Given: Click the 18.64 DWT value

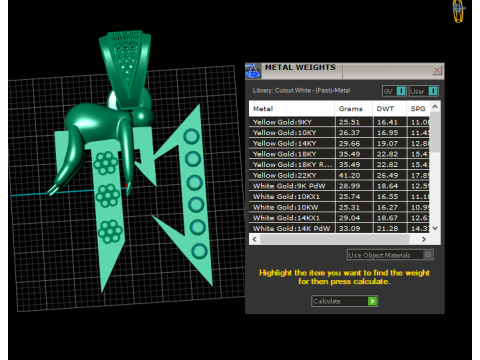Looking at the screenshot, I should click(387, 186).
